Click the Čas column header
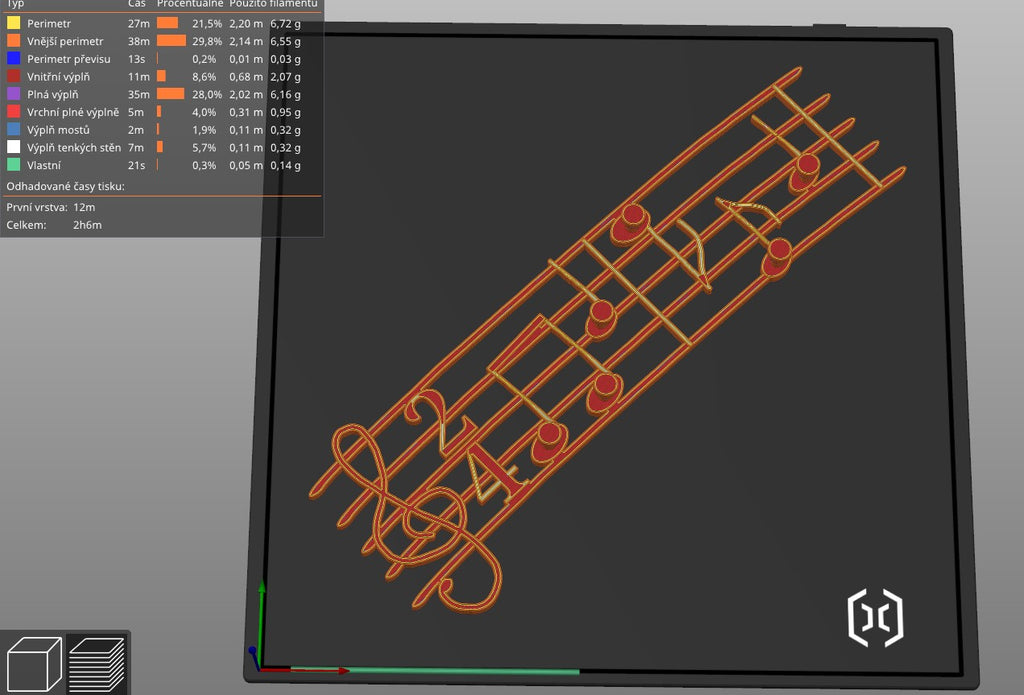 (x=136, y=3)
